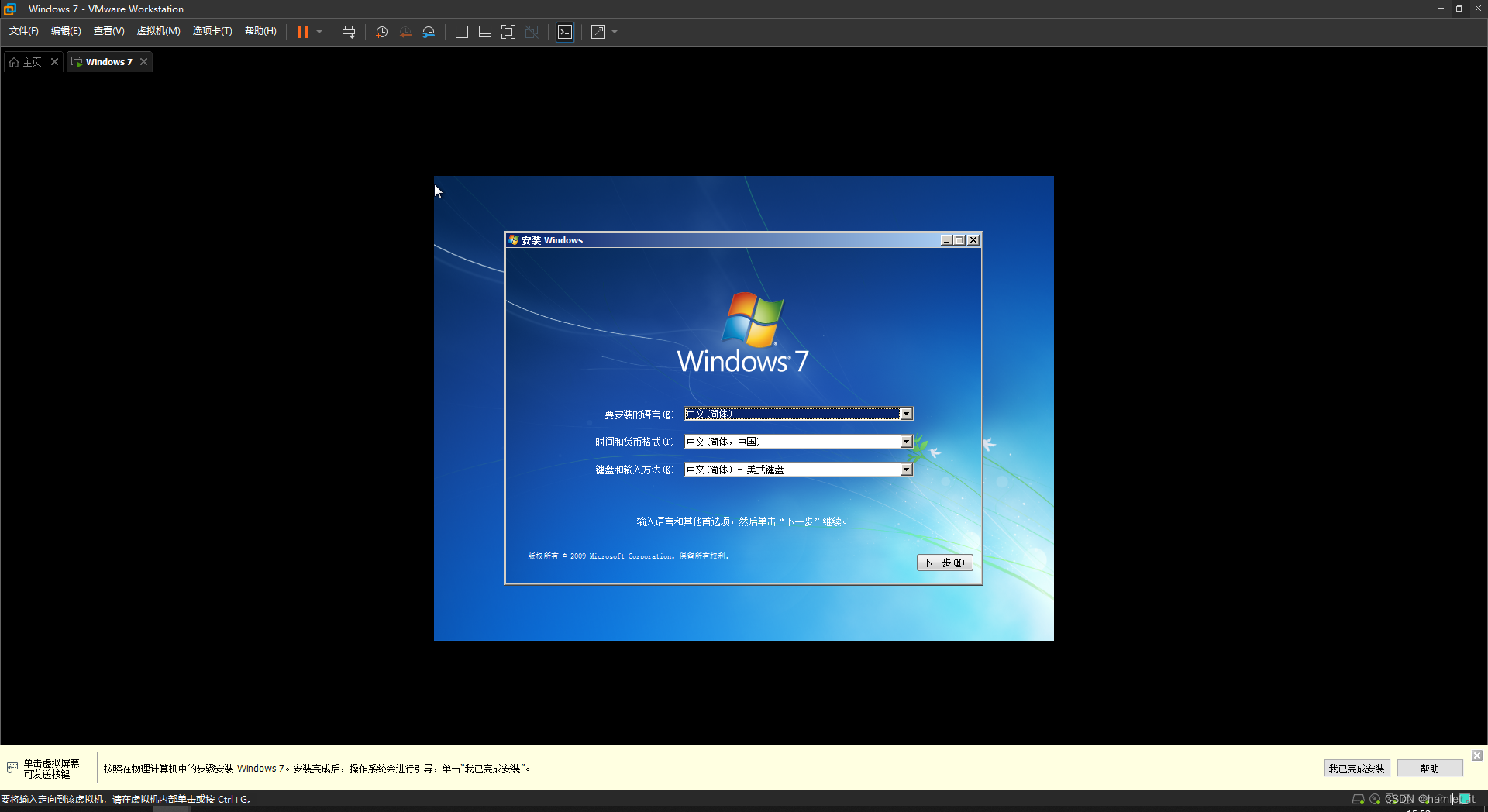Click the 我已完成安装 button

click(1356, 769)
